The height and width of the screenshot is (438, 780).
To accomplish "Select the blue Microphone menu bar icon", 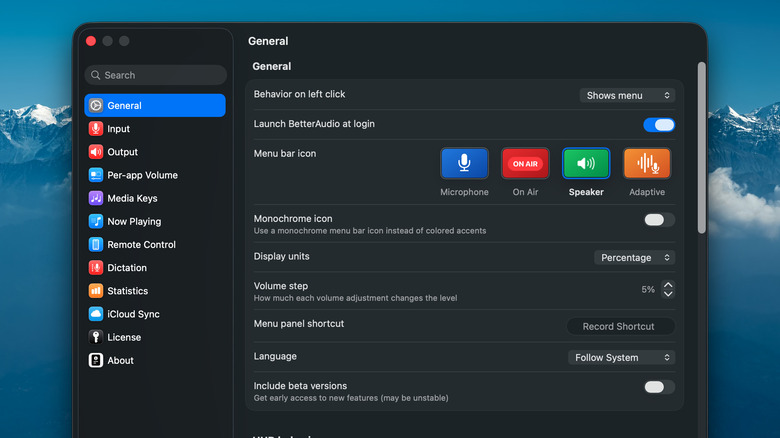I will tap(464, 163).
